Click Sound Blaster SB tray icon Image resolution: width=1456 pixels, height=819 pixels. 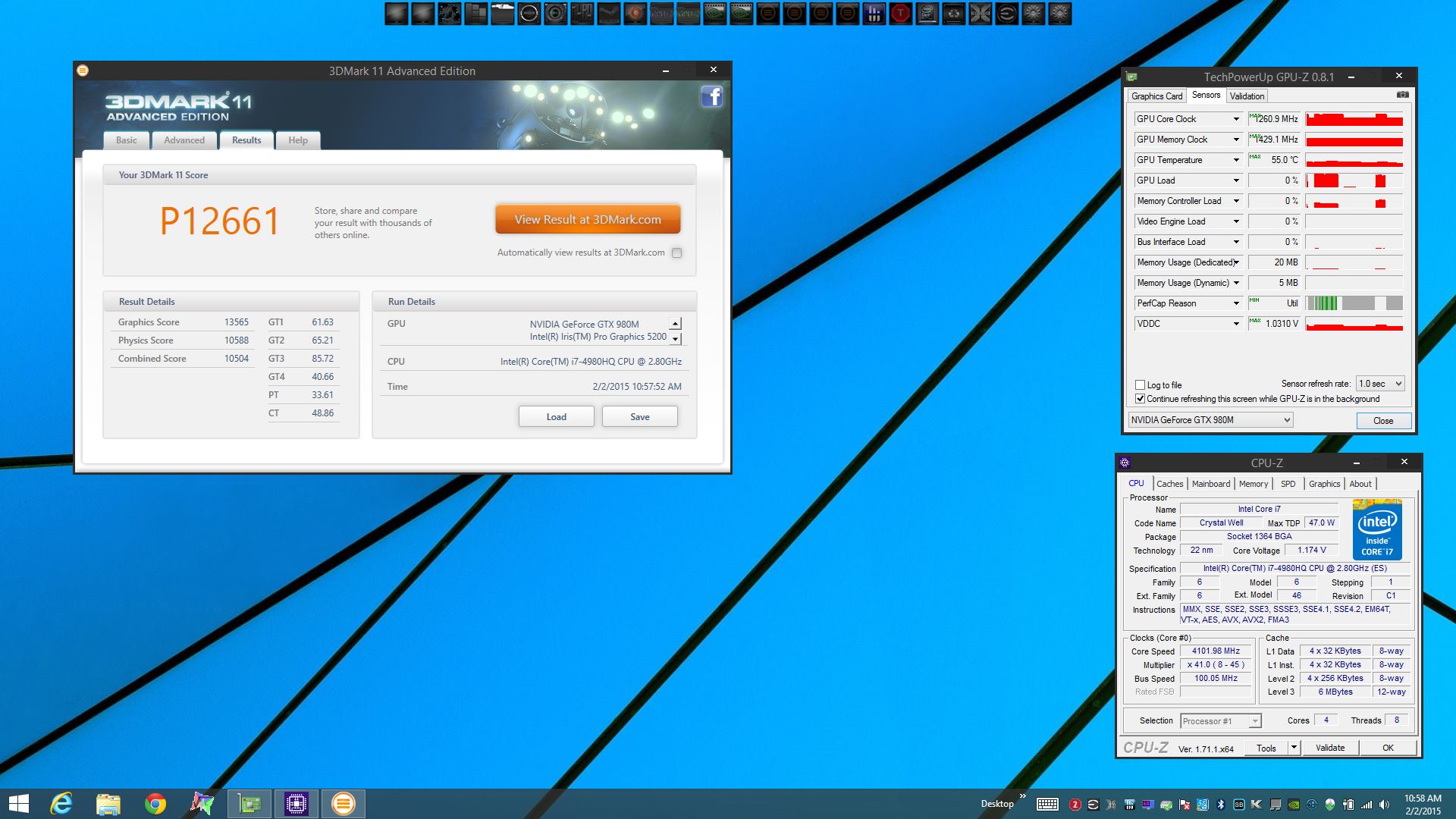(1239, 805)
